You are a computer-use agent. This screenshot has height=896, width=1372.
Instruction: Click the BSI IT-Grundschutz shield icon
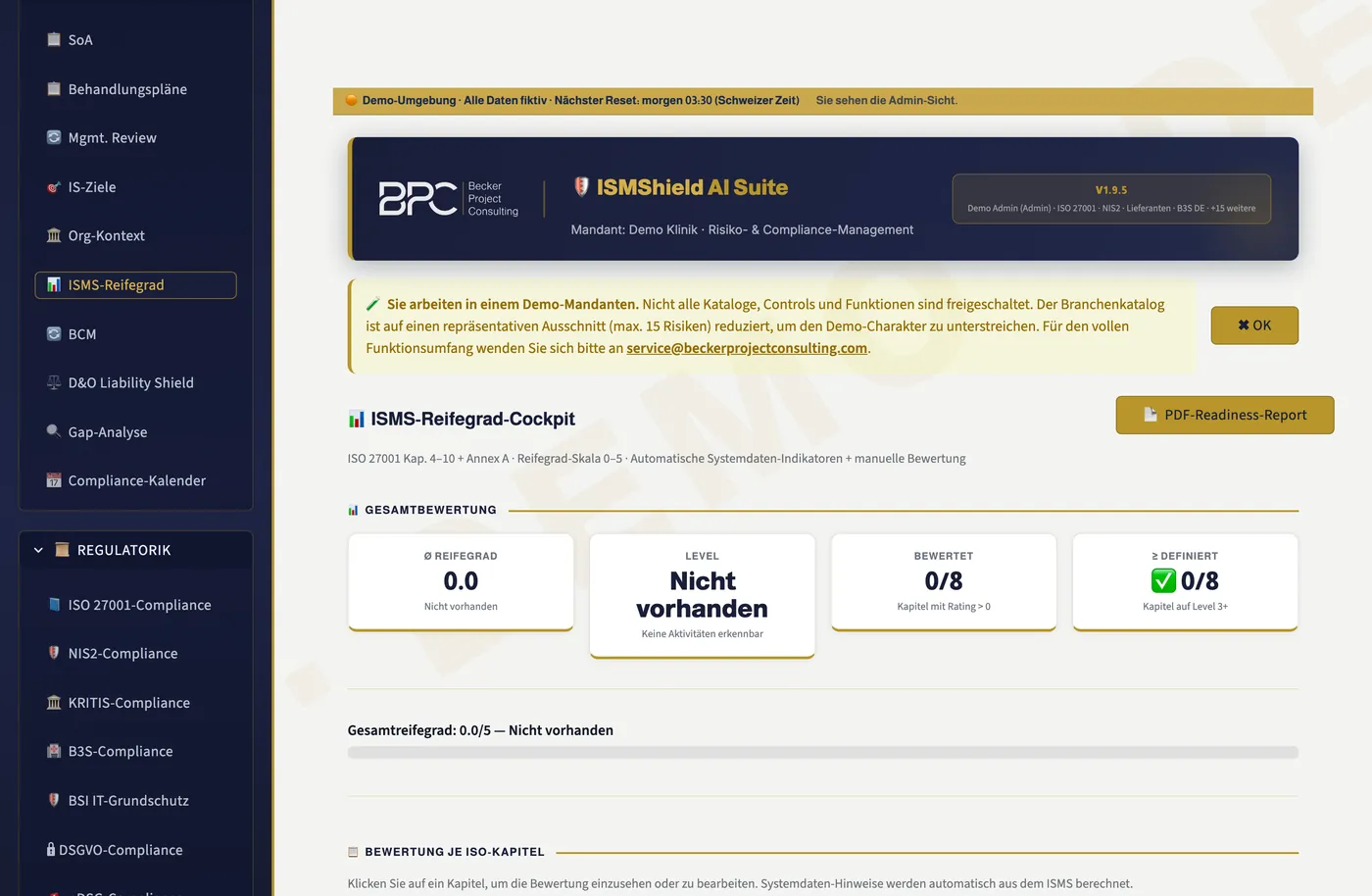tap(54, 800)
